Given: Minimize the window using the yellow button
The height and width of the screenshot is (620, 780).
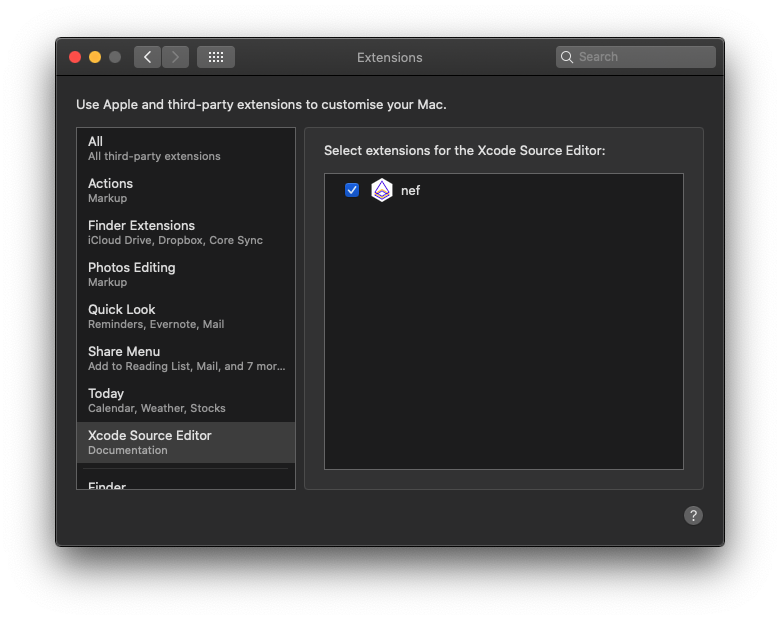Looking at the screenshot, I should [95, 57].
